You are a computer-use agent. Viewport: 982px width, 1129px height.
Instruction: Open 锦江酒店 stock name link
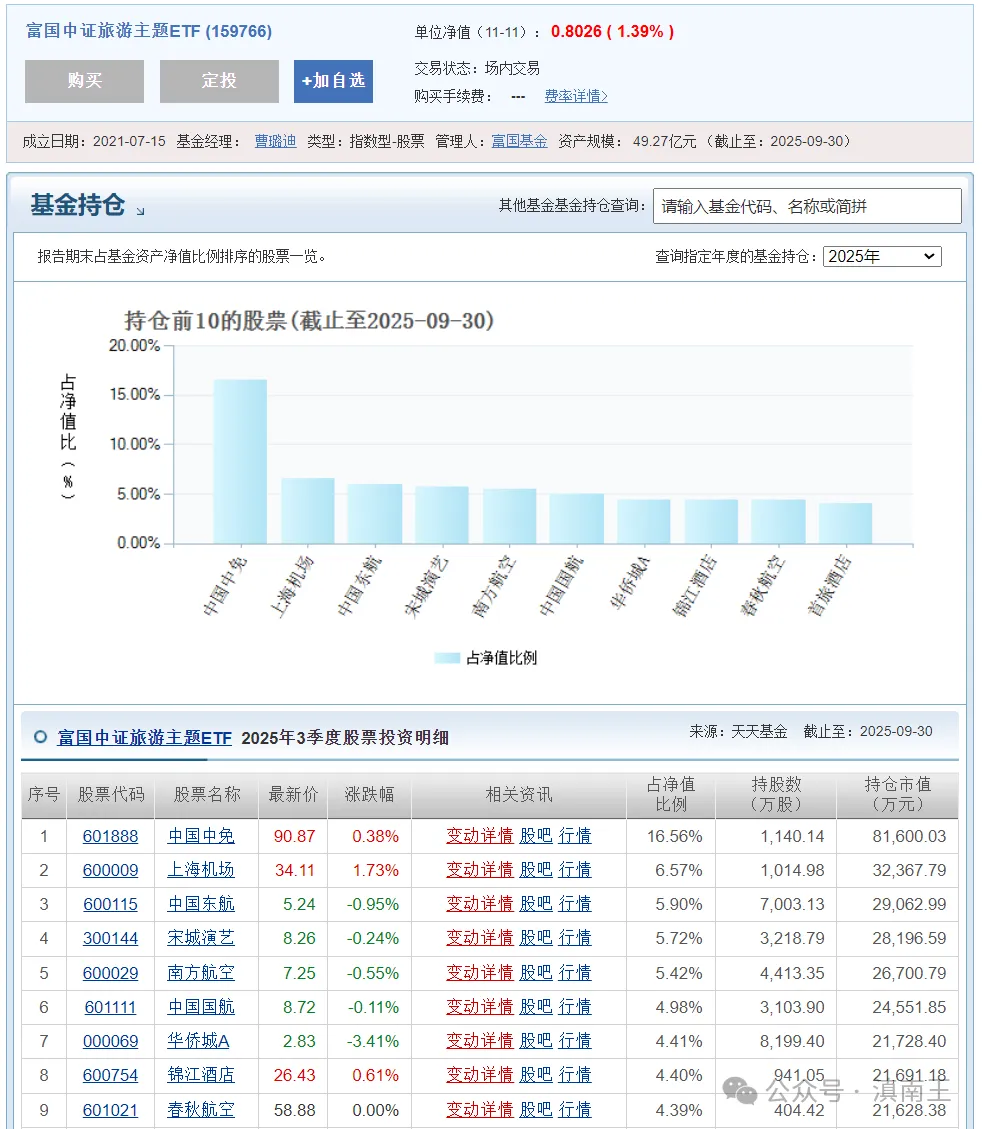pos(201,1075)
